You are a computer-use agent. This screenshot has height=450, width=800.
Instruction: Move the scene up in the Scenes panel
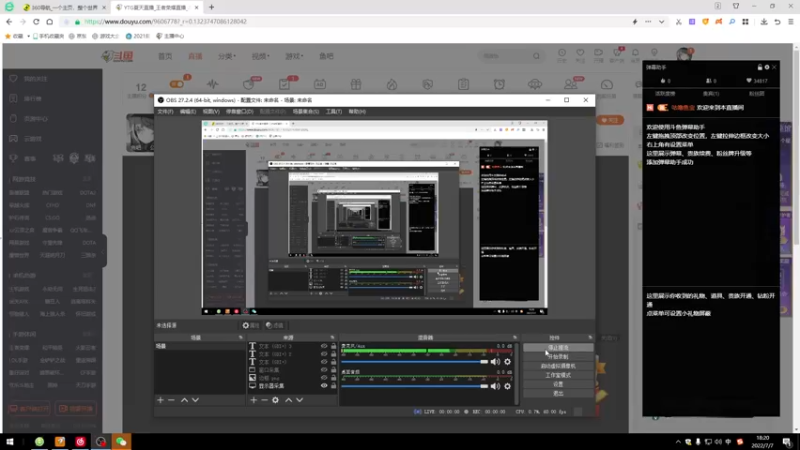184,400
